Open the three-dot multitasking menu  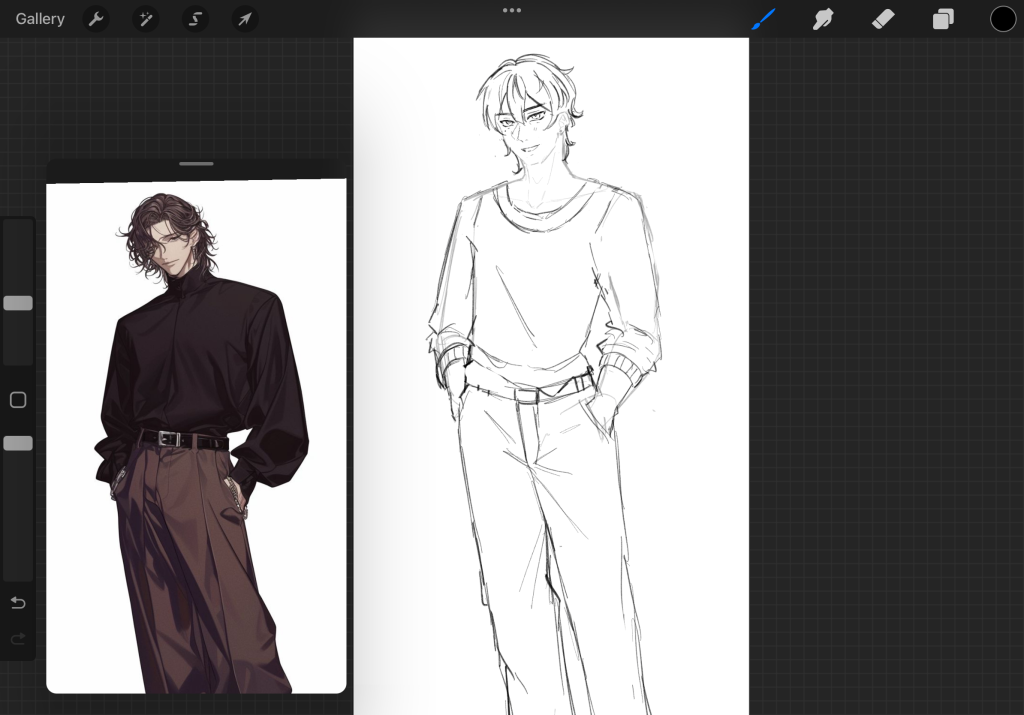(x=512, y=10)
